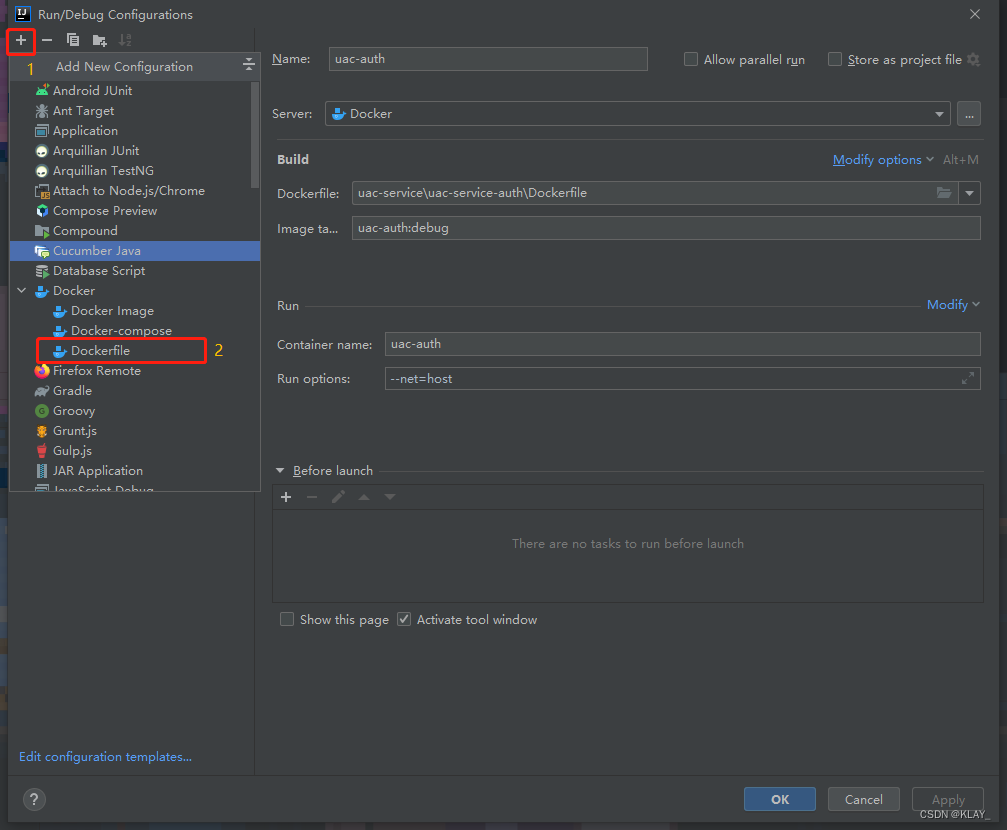This screenshot has height=830, width=1007.
Task: Click the Save to new folder icon
Action: coord(99,40)
